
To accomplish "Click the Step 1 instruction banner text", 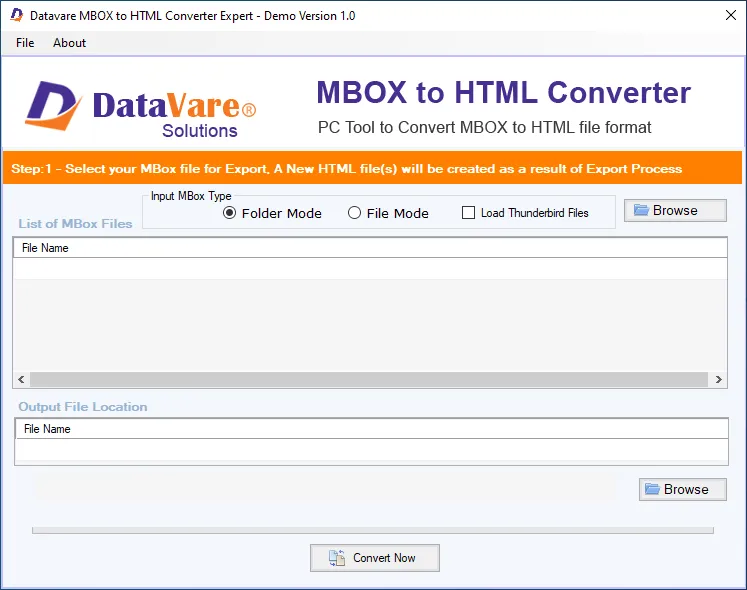I will [x=346, y=169].
